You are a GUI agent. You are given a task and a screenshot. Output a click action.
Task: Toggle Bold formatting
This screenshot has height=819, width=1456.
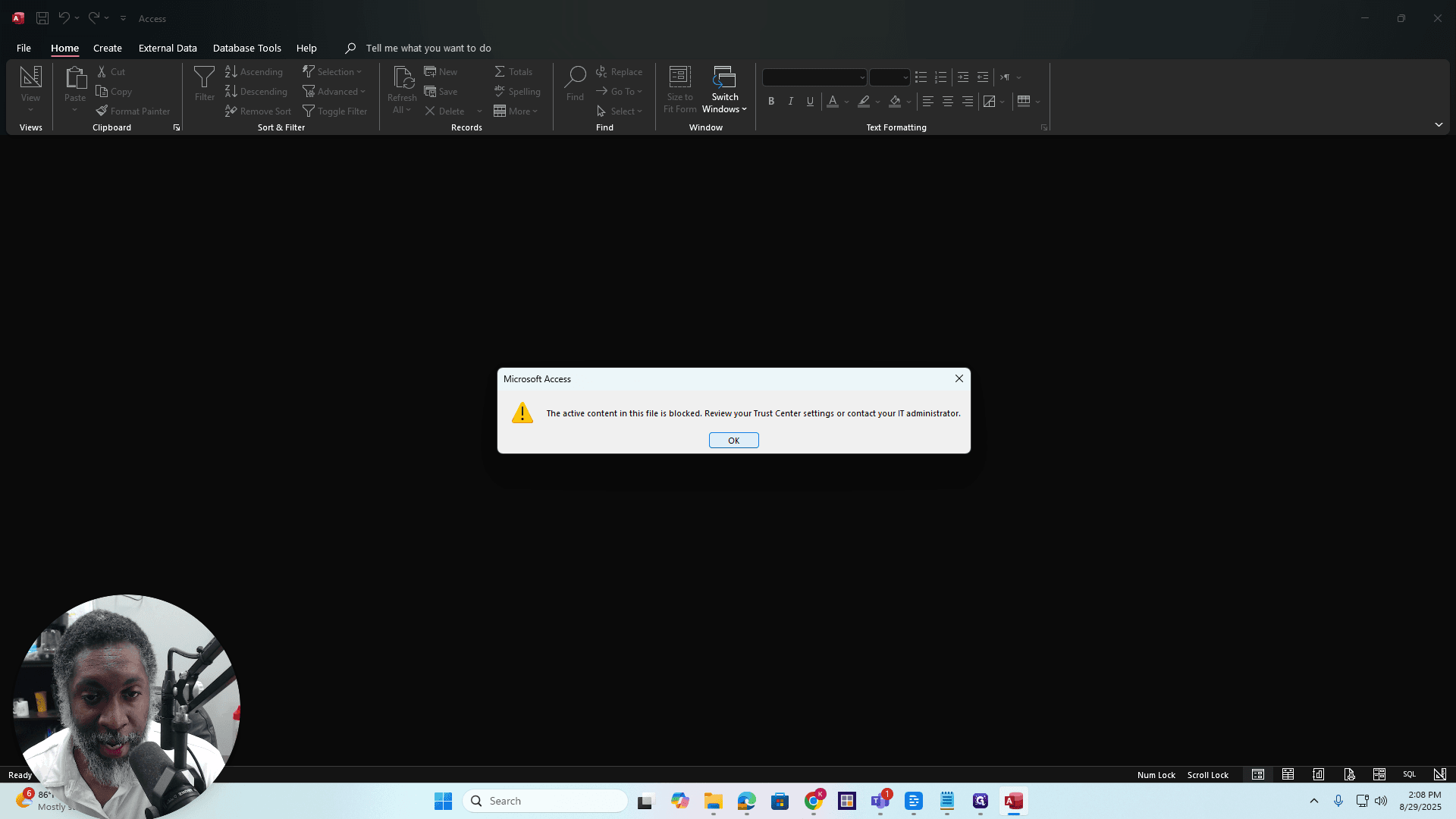771,101
